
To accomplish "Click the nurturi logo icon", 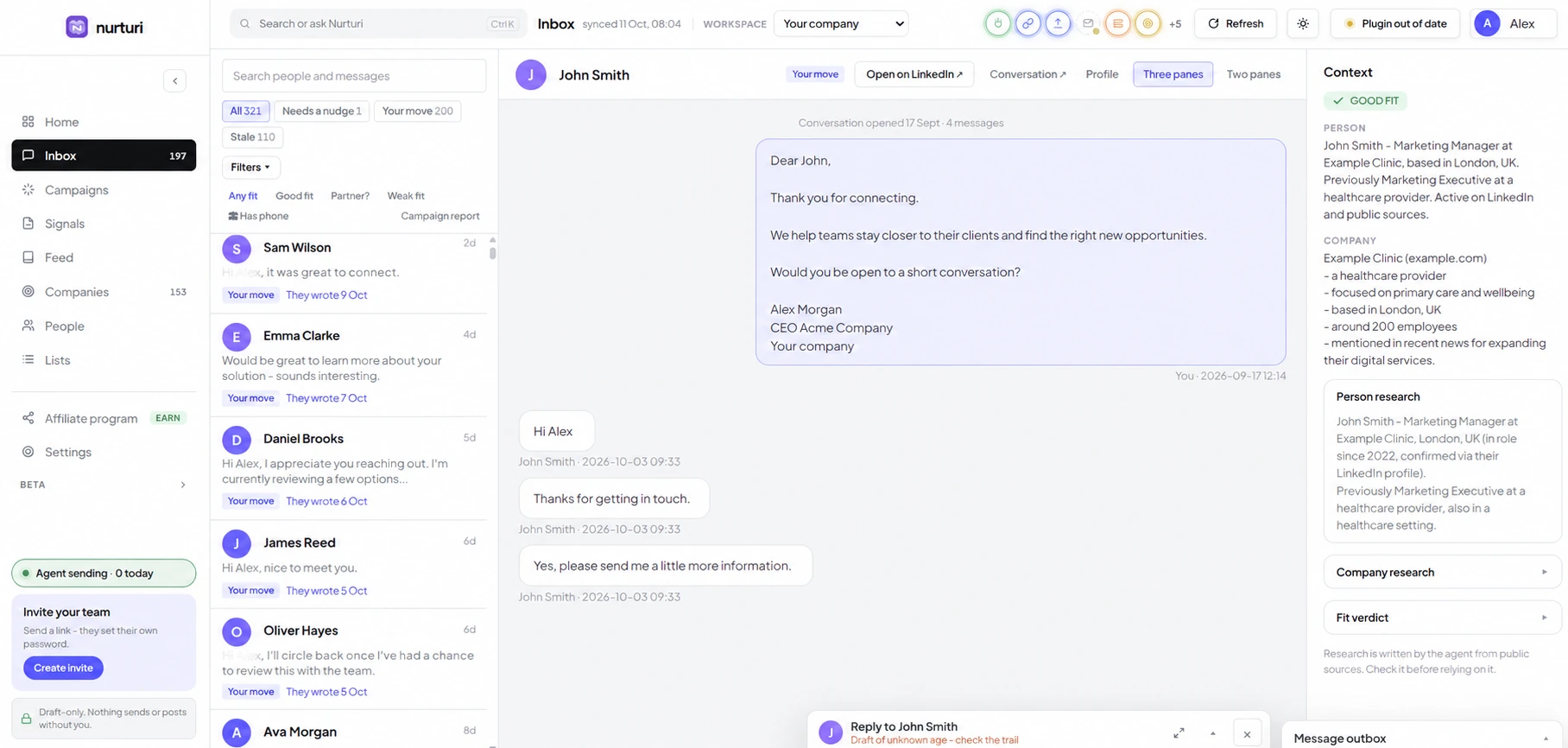I will (77, 27).
